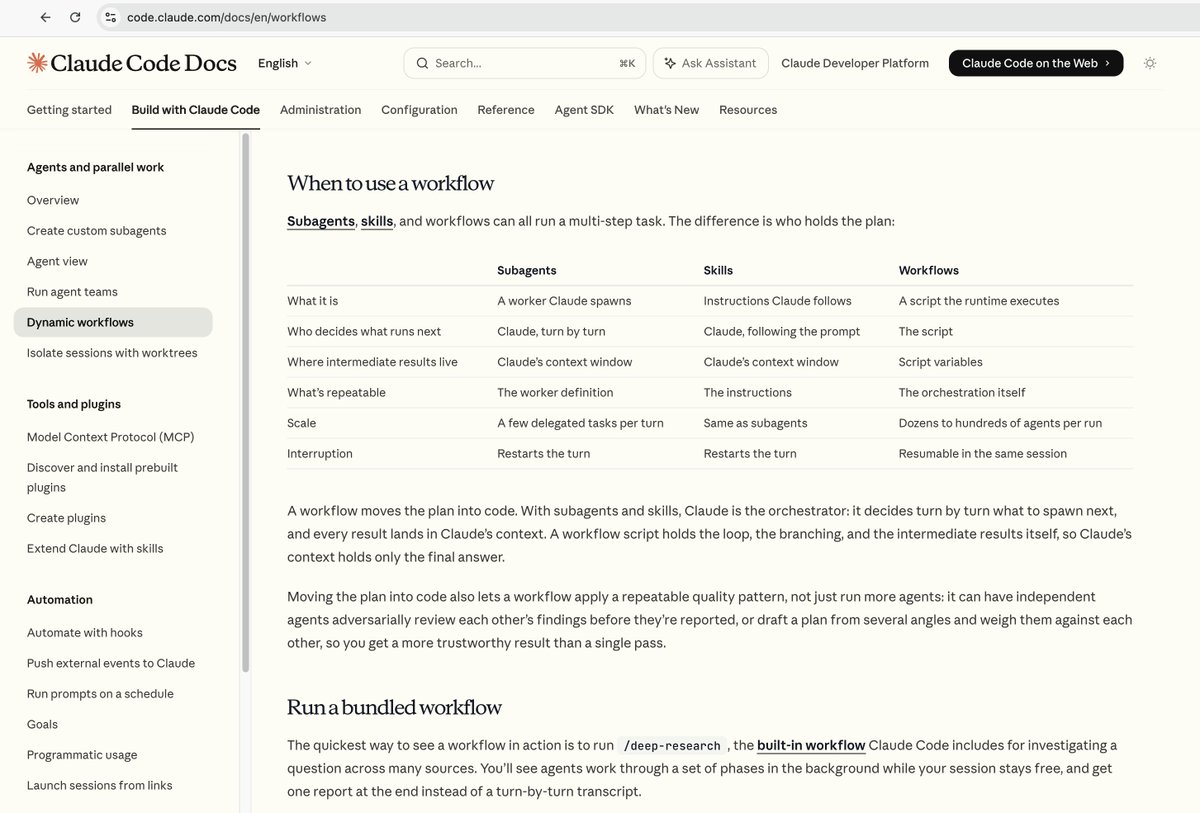This screenshot has height=813, width=1200.
Task: Open the Claude Code Docs logo home link
Action: point(132,63)
